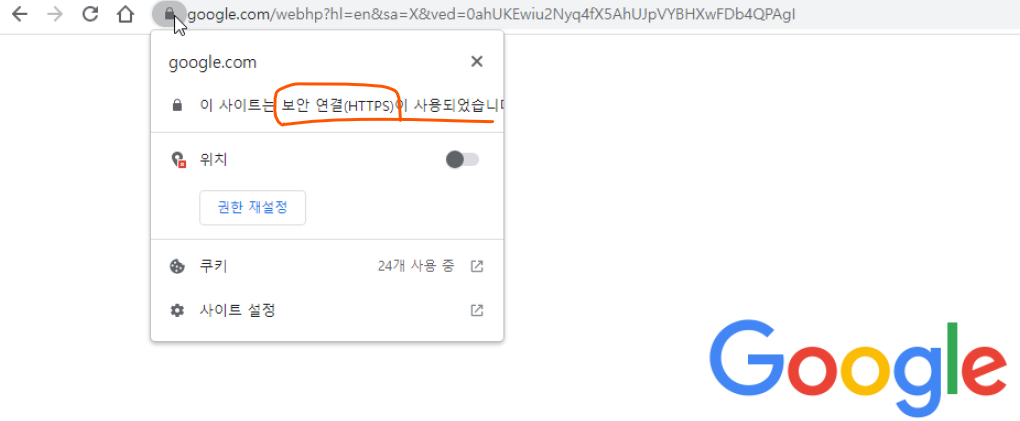Open the 사이트 설정 site settings entry
1020x421 pixels.
[327, 310]
